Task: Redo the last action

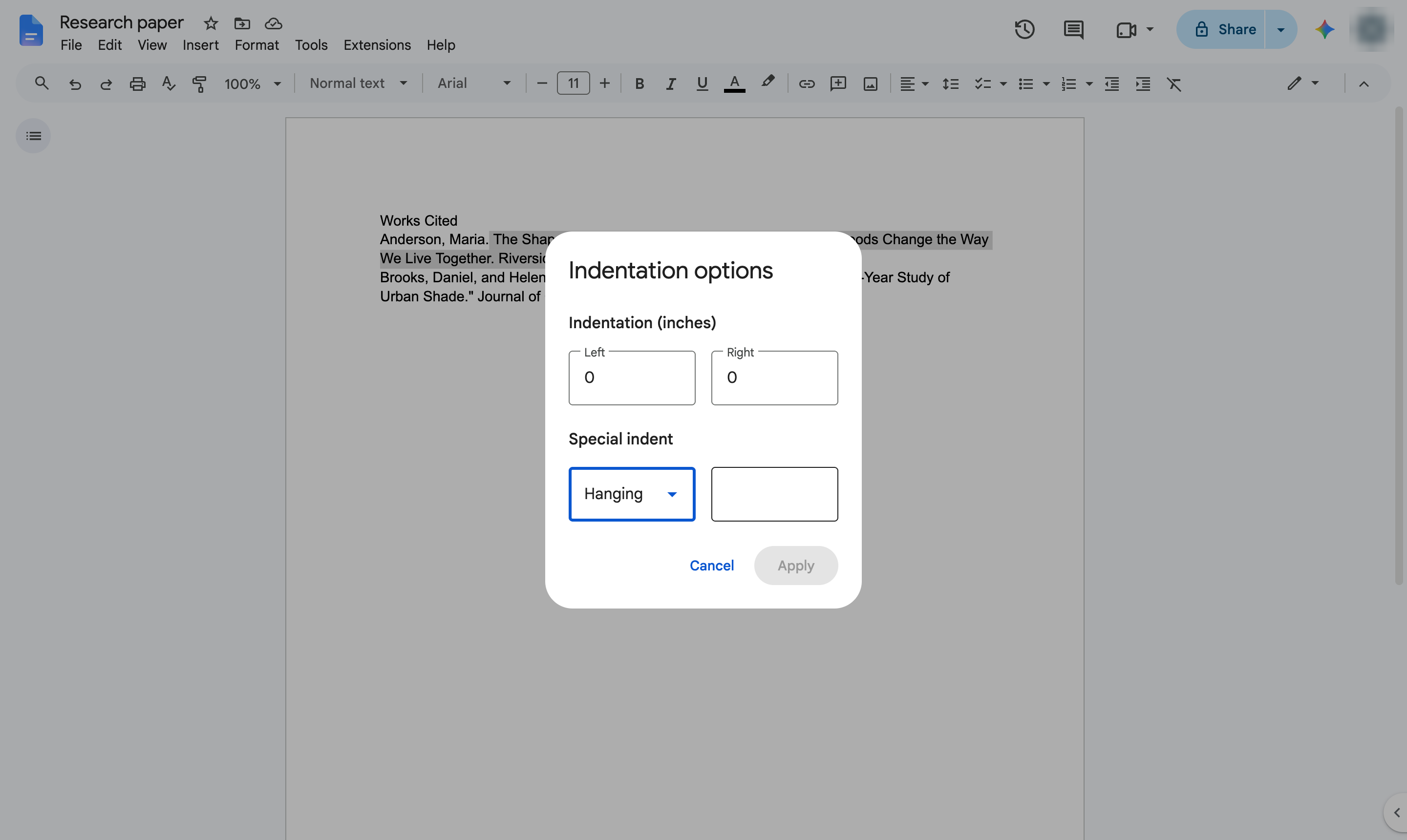Action: pyautogui.click(x=106, y=84)
